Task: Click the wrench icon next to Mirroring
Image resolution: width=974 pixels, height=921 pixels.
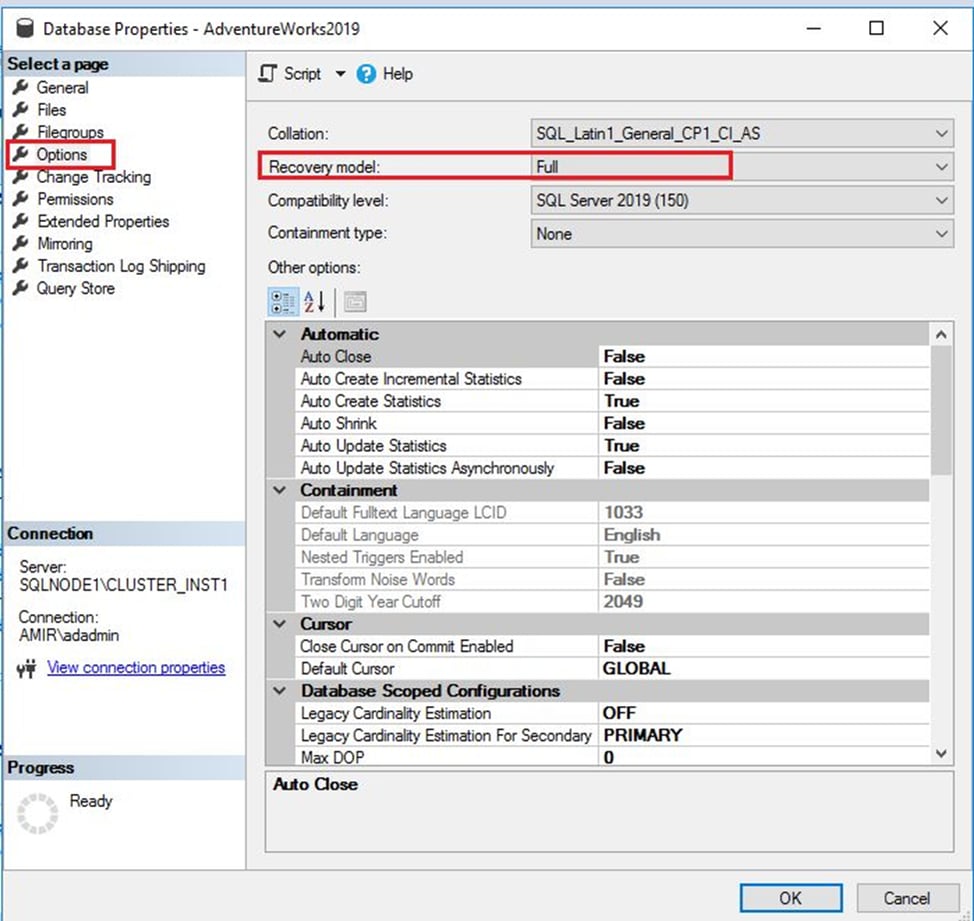Action: (x=22, y=243)
